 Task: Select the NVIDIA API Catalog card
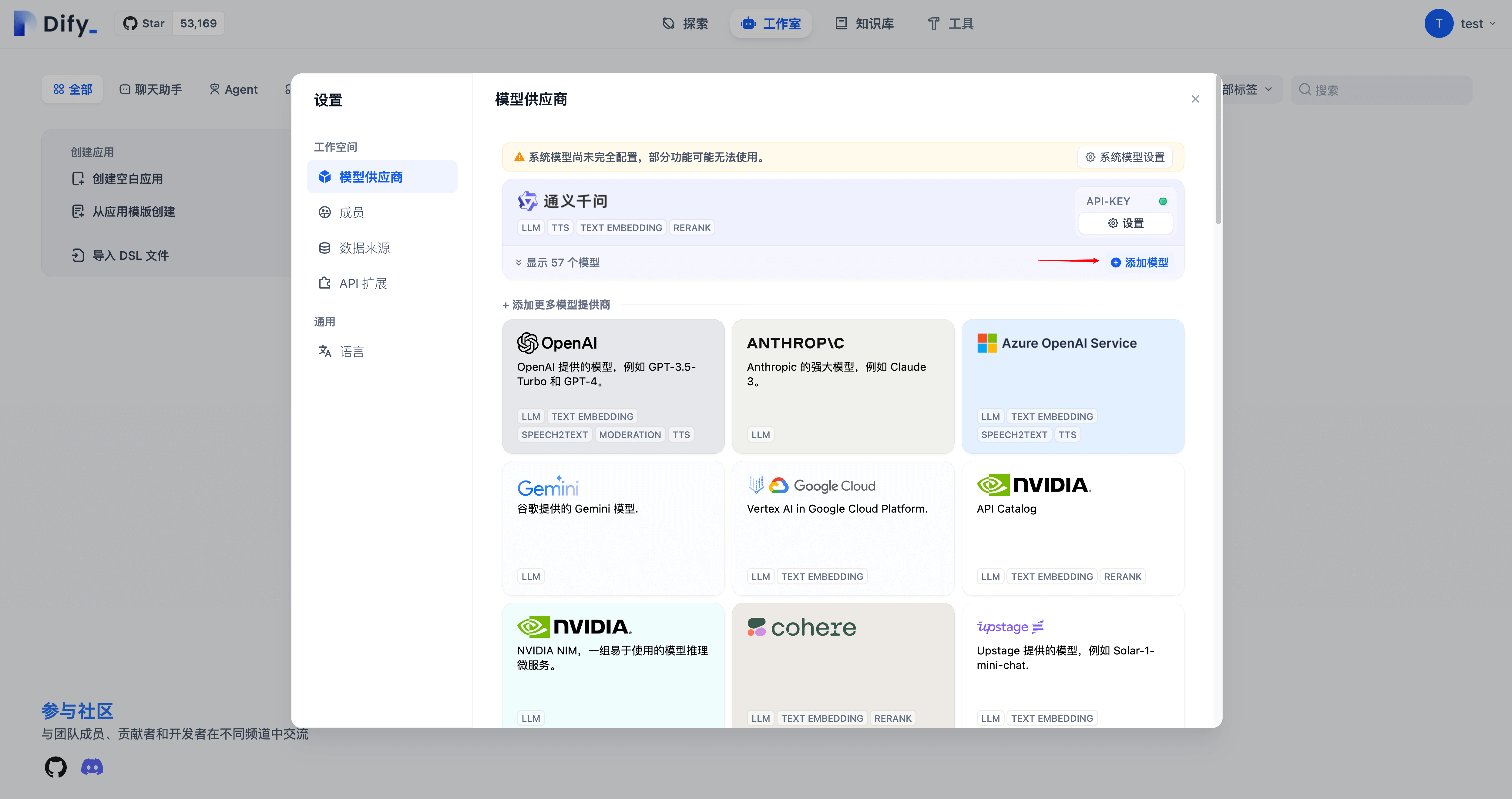point(1072,528)
